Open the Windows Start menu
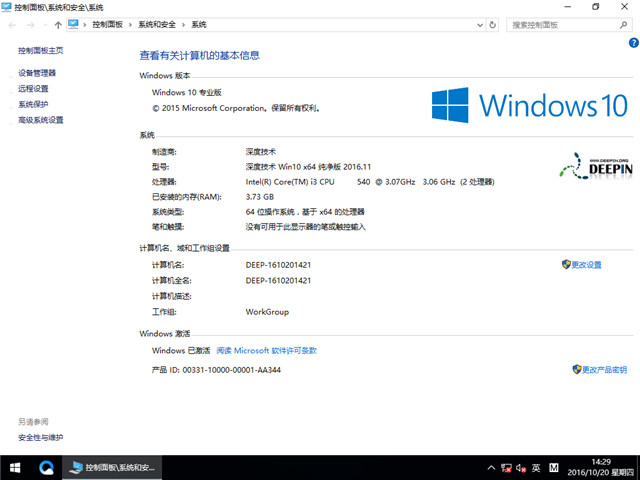This screenshot has width=640, height=480. (15, 467)
